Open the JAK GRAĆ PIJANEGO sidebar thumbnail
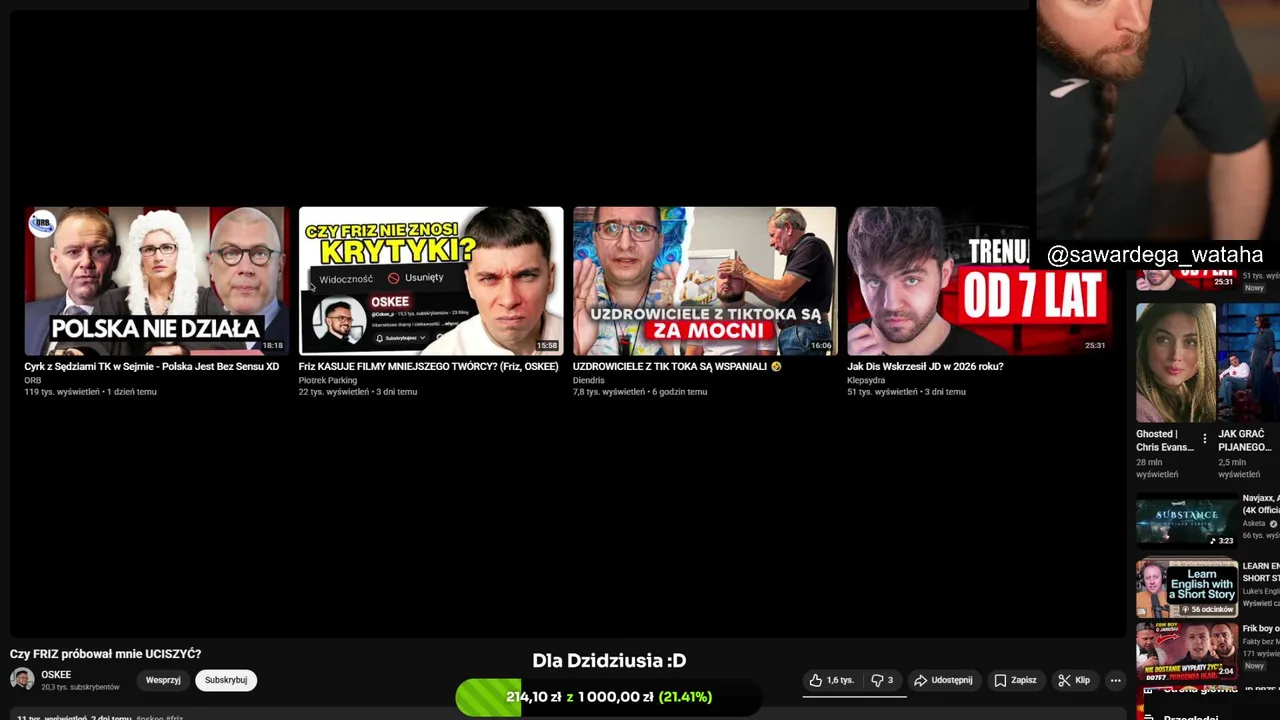The height and width of the screenshot is (720, 1280). point(1249,363)
